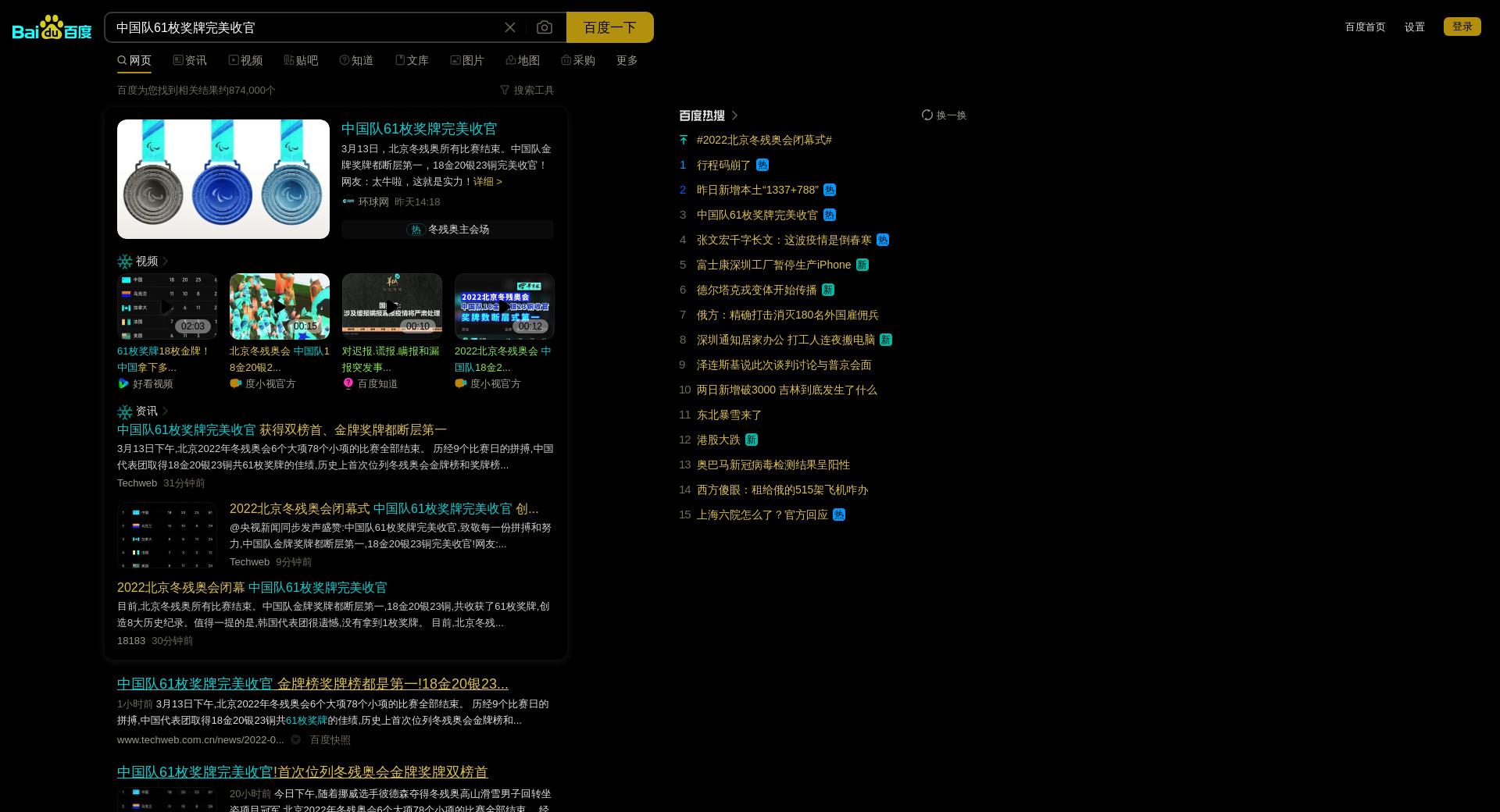This screenshot has width=1500, height=812.
Task: Open video link 61枚奖牌18枚金牌
Action: tap(163, 359)
